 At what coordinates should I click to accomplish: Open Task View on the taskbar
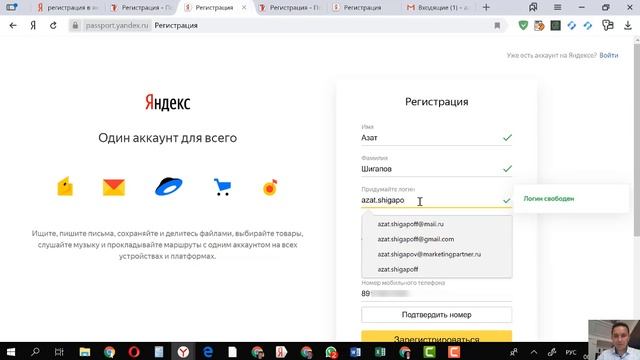point(59,351)
